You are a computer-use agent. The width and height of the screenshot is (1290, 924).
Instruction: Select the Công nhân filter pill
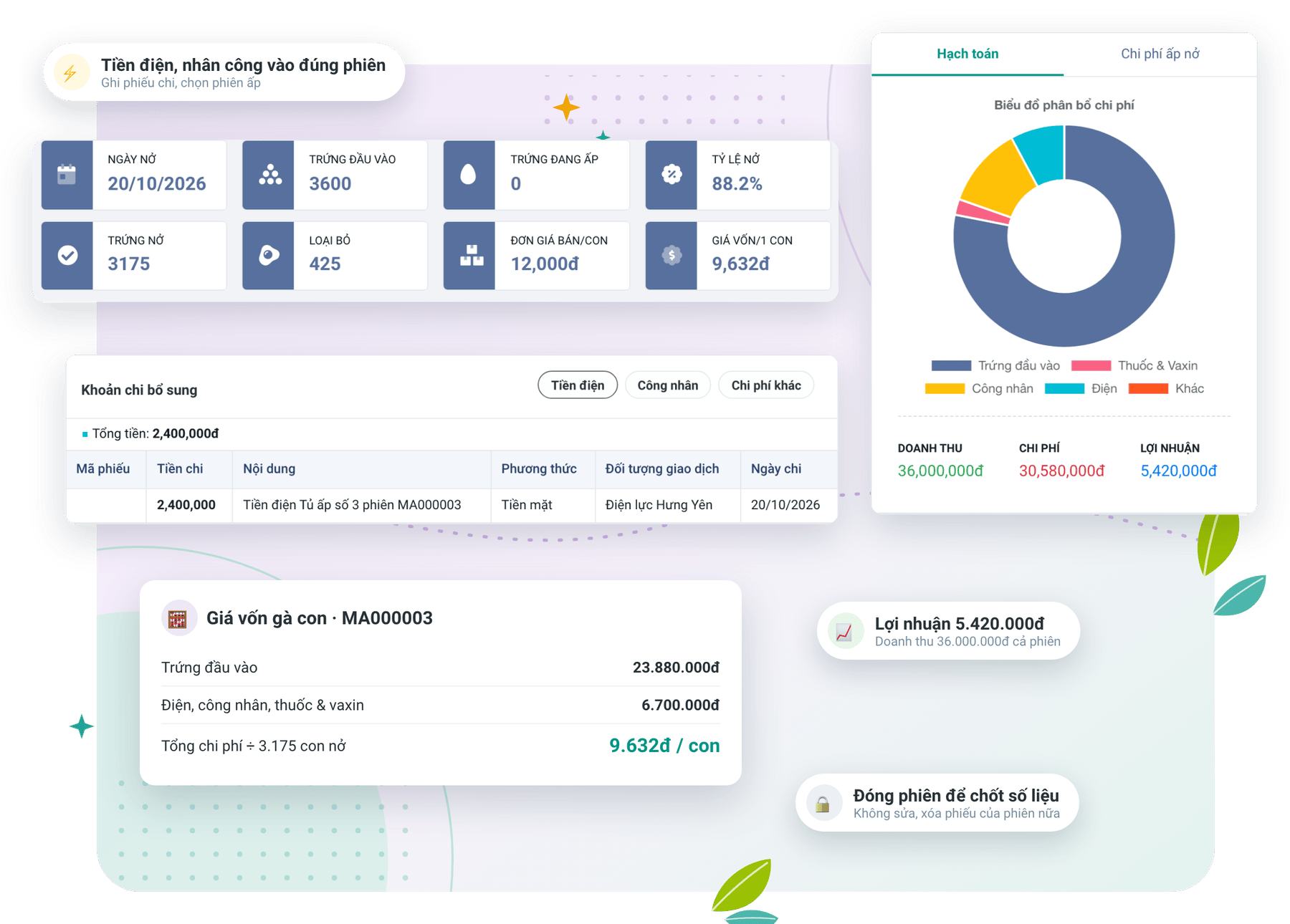tap(668, 385)
